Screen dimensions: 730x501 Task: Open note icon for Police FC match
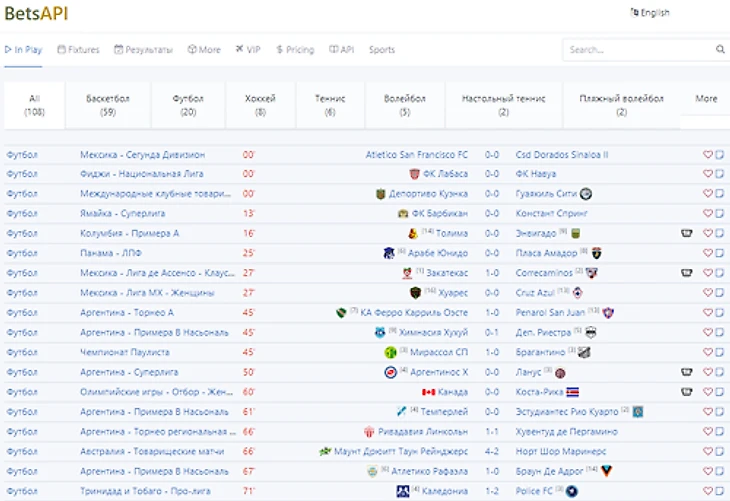tap(719, 491)
